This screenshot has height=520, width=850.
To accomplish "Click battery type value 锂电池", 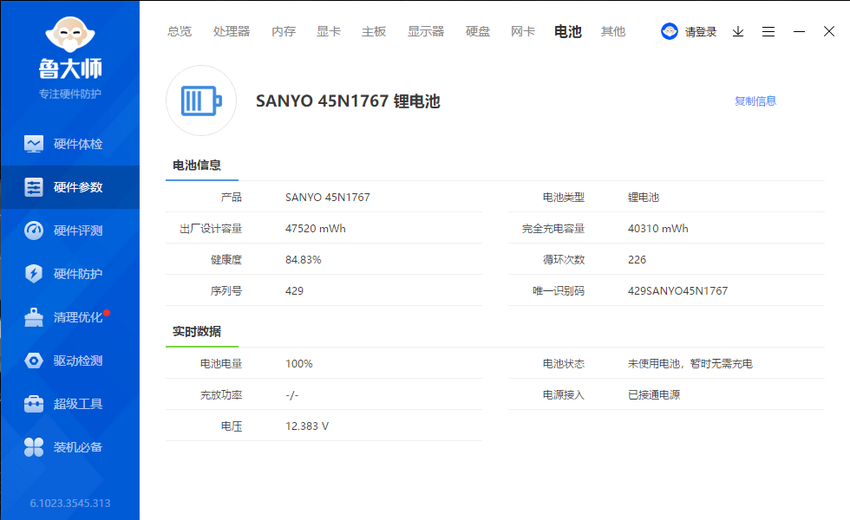I will coord(643,197).
